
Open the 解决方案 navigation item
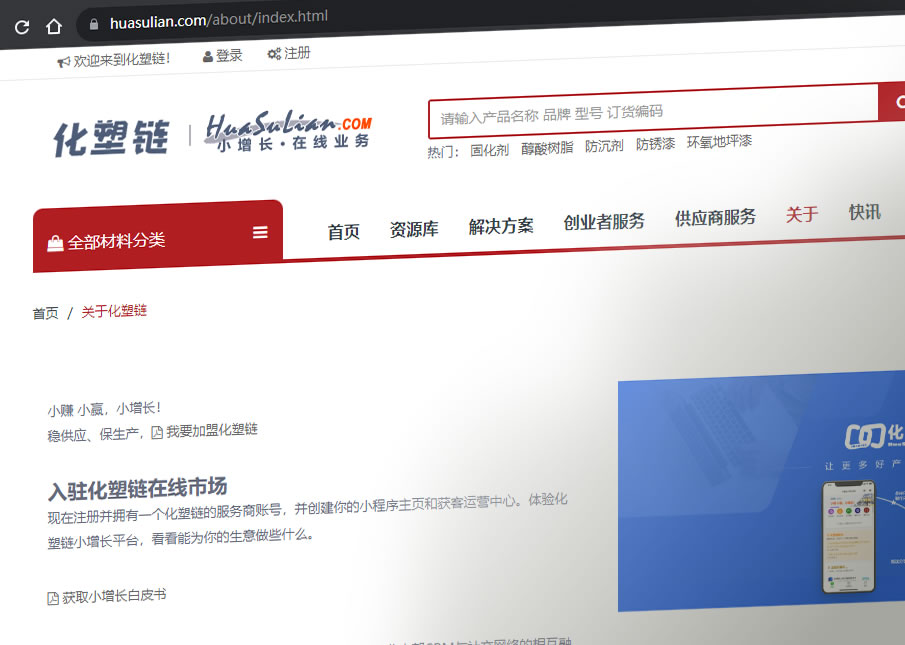coord(501,226)
